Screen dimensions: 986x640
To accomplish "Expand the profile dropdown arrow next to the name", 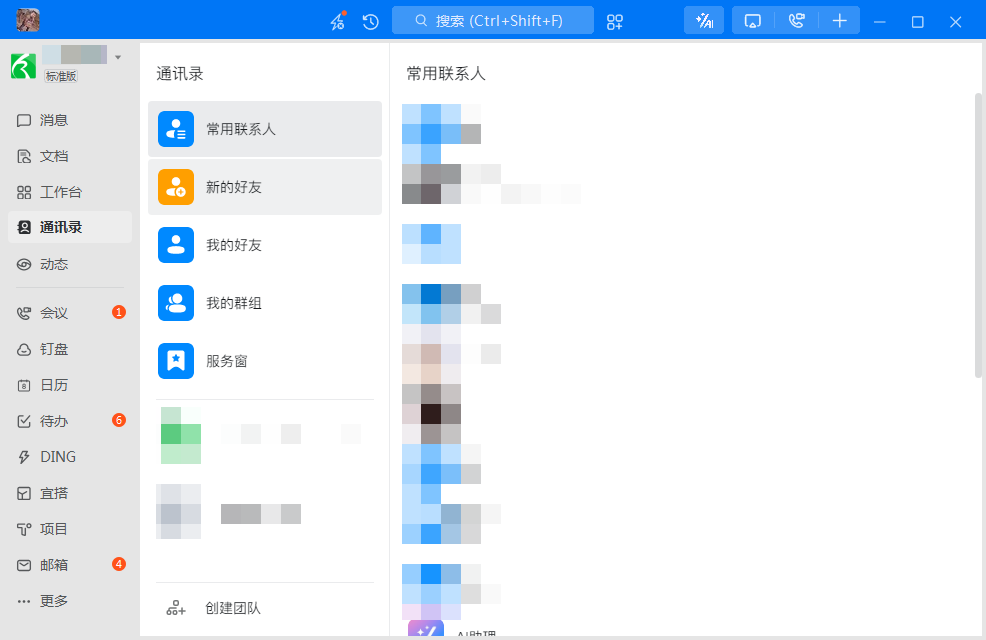I will (x=118, y=57).
